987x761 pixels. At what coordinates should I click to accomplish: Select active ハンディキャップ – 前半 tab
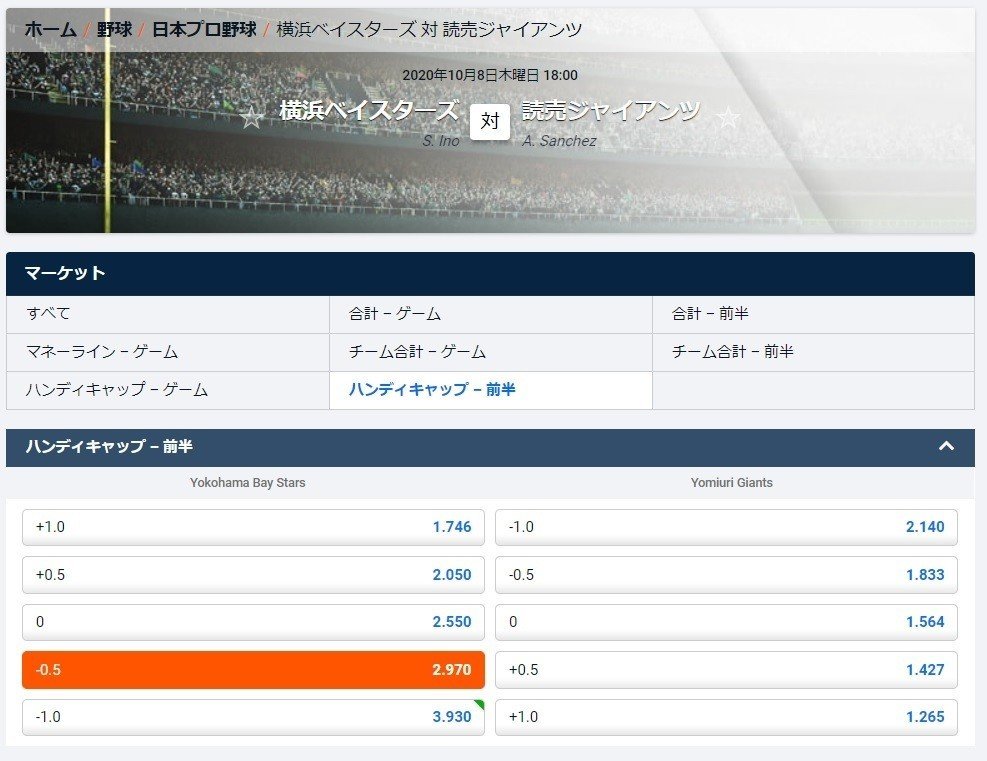tap(490, 390)
